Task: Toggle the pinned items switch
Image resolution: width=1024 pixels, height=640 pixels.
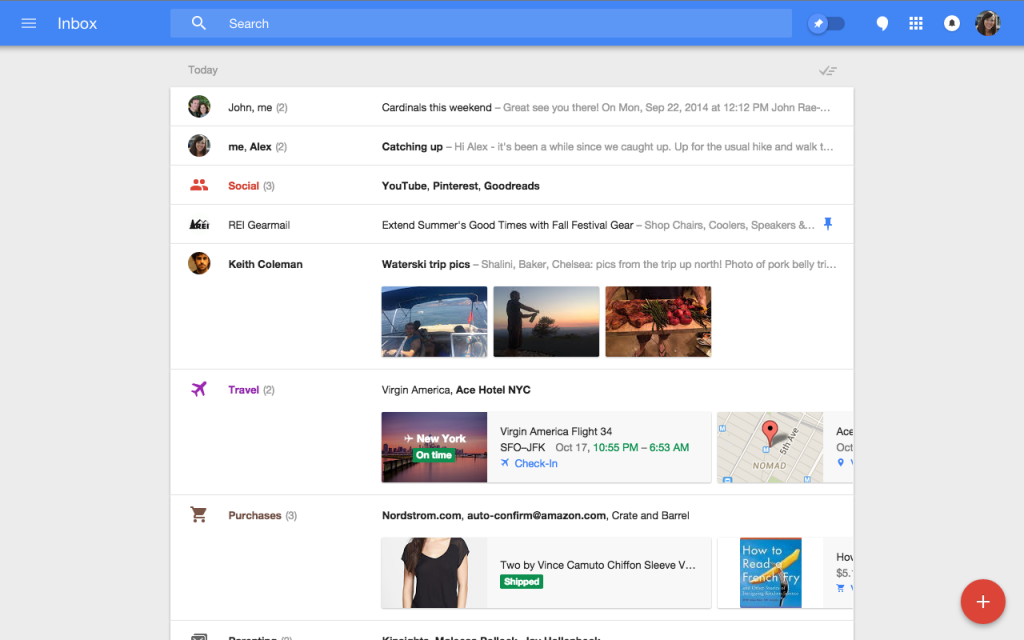Action: (826, 24)
